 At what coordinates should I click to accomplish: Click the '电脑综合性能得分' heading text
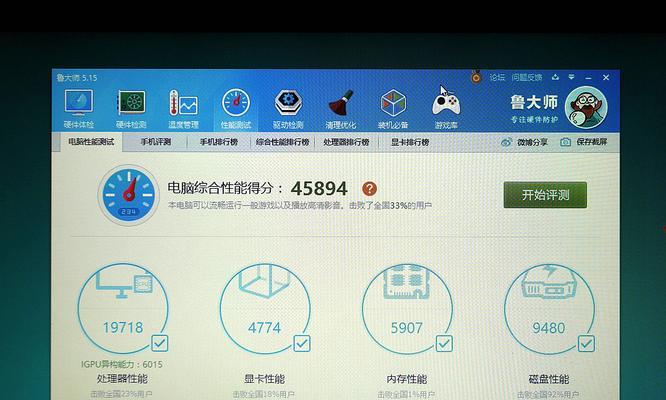[x=221, y=188]
